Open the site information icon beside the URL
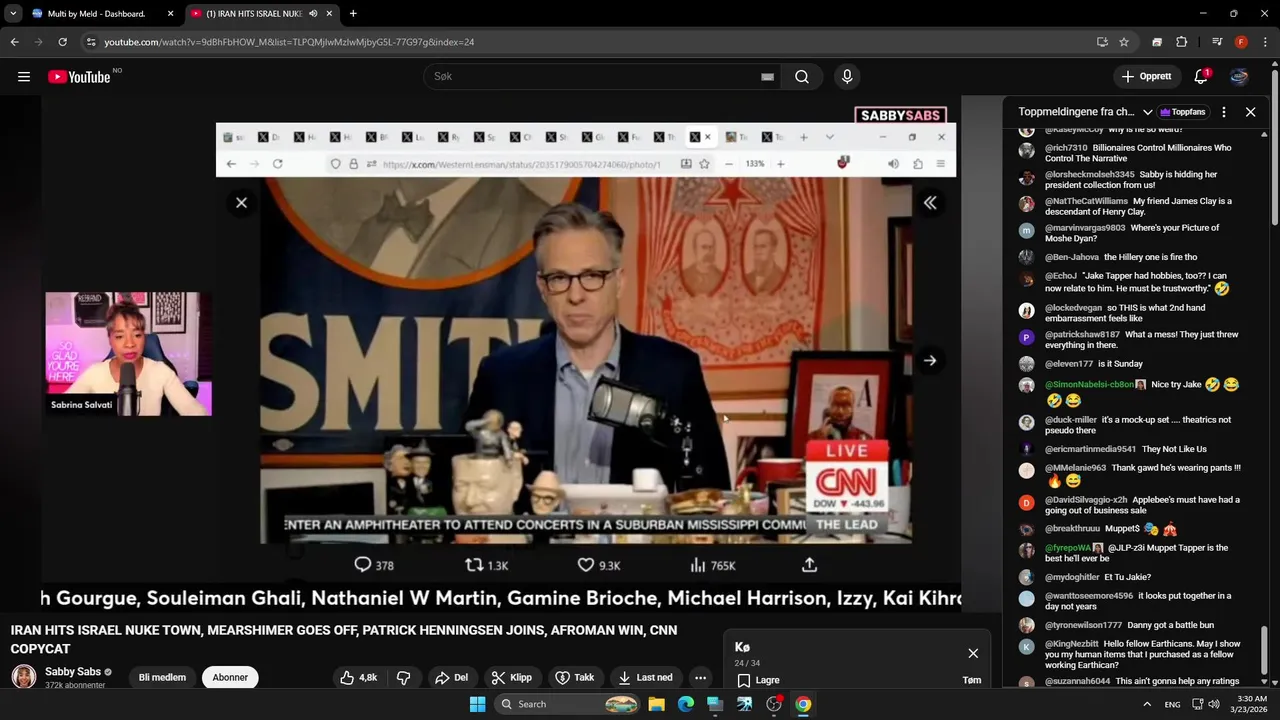 91,42
